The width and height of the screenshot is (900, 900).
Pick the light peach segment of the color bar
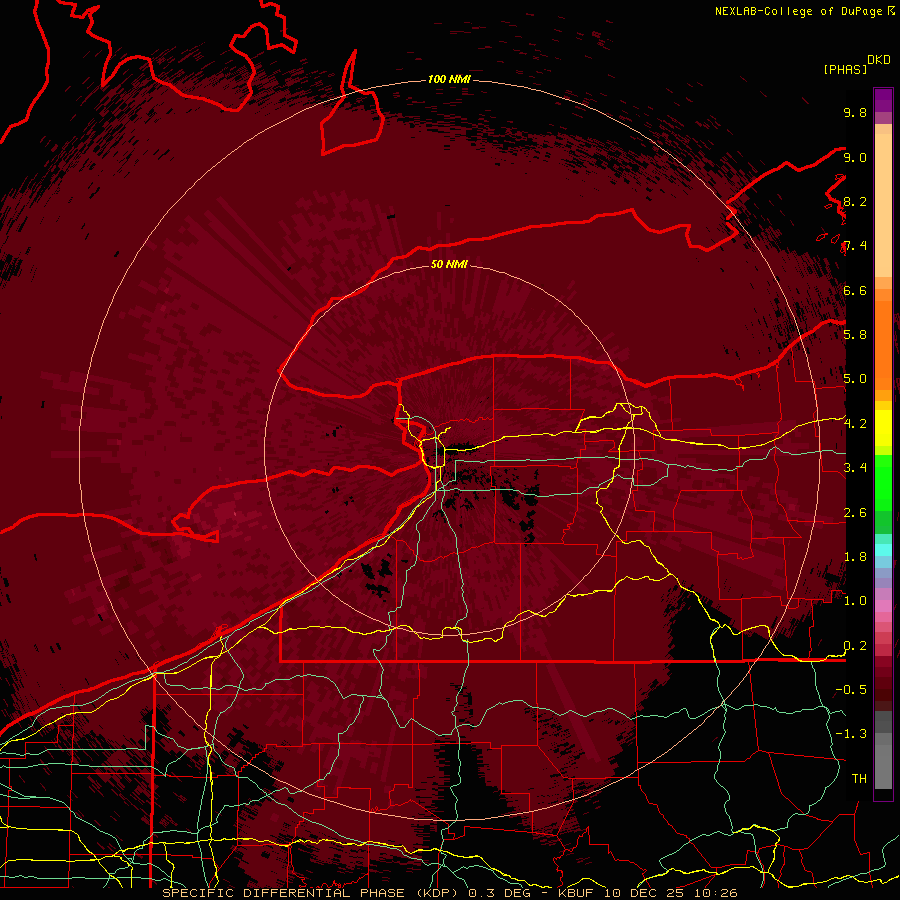point(883,205)
